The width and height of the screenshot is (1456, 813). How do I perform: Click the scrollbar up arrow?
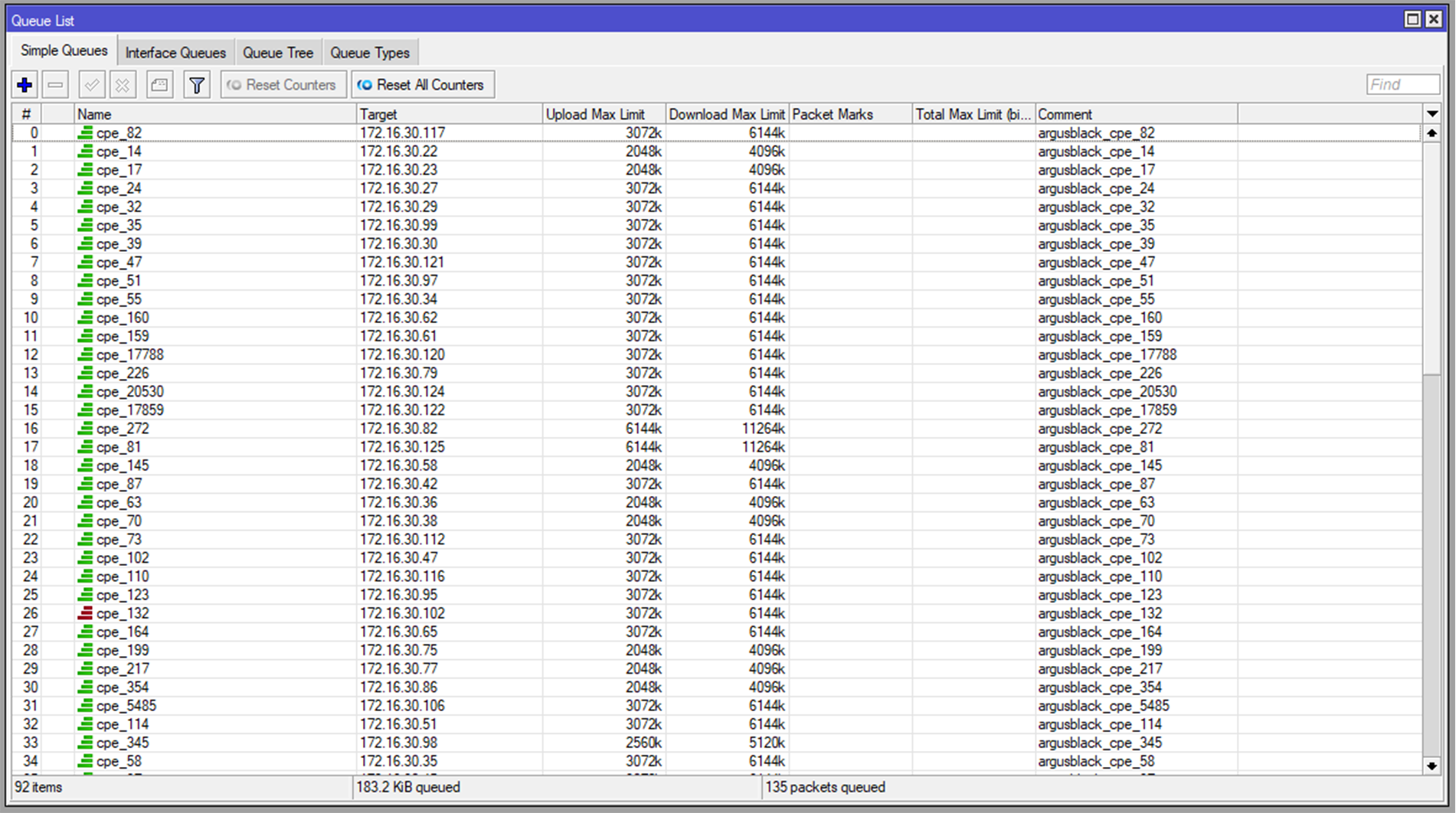pyautogui.click(x=1431, y=133)
